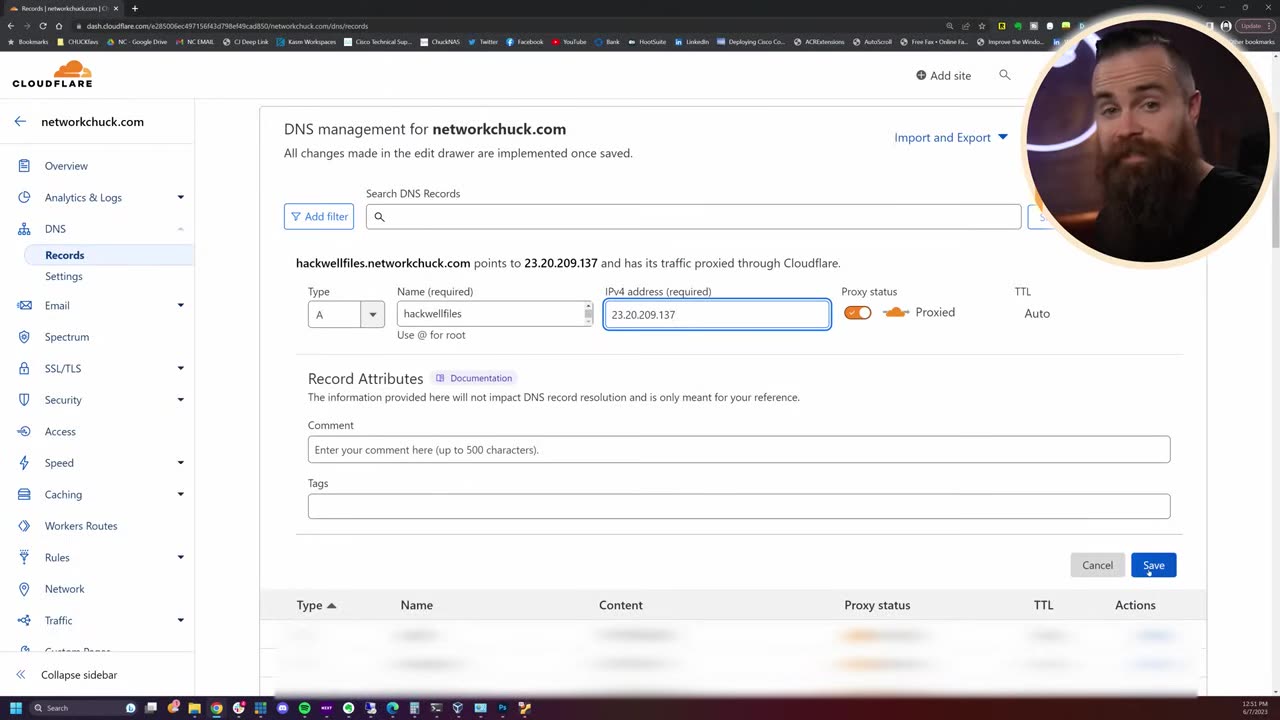This screenshot has width=1280, height=720.
Task: Click the Analytics & Logs chart icon
Action: [24, 197]
